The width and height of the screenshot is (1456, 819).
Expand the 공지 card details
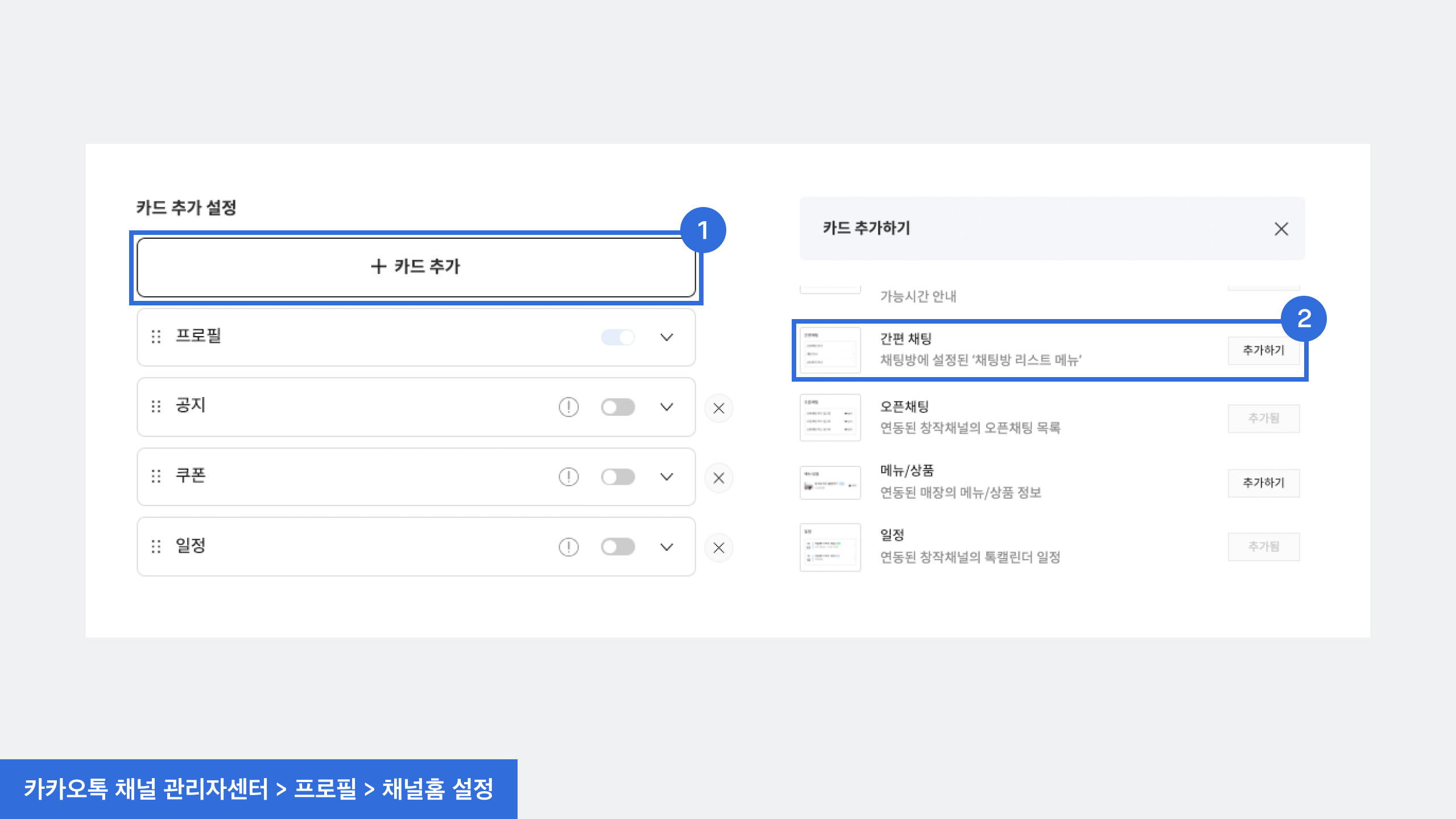pyautogui.click(x=667, y=407)
